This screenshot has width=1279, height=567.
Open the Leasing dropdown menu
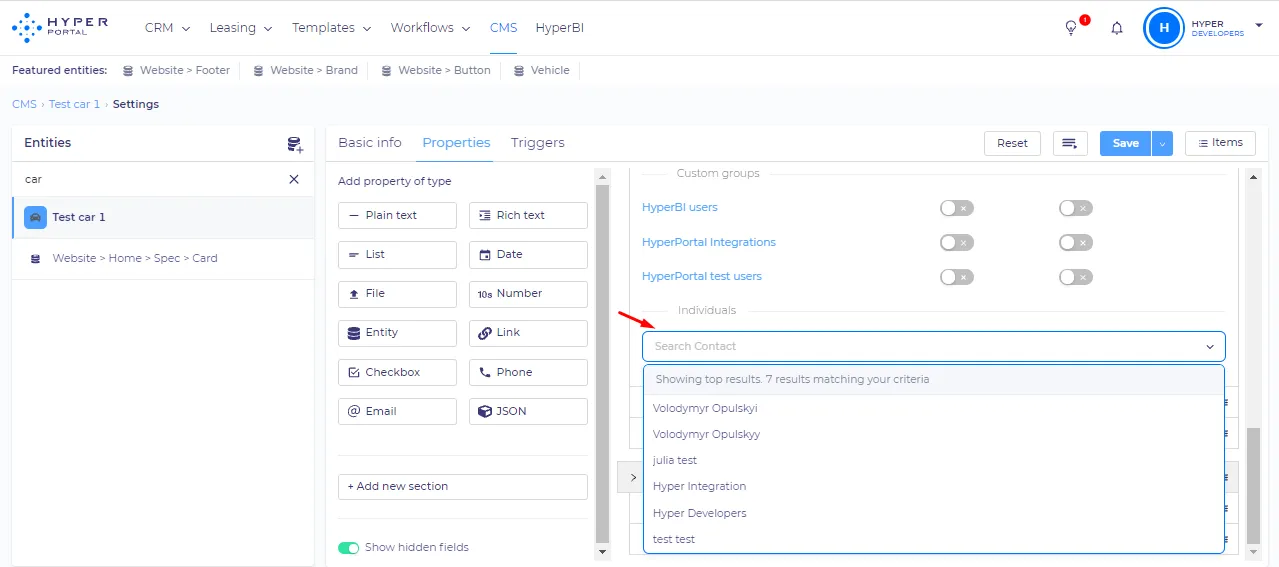click(x=241, y=28)
